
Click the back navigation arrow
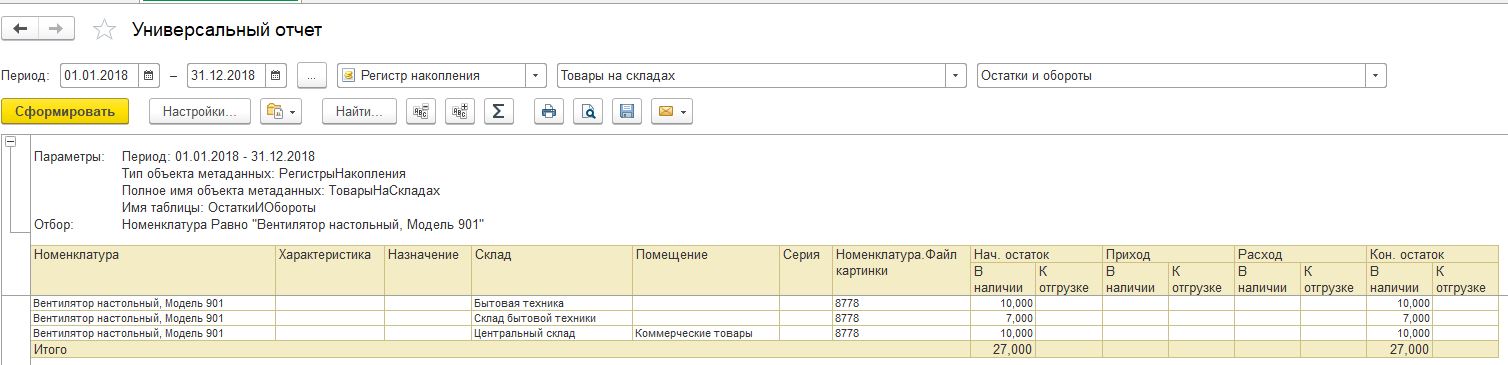(x=20, y=29)
